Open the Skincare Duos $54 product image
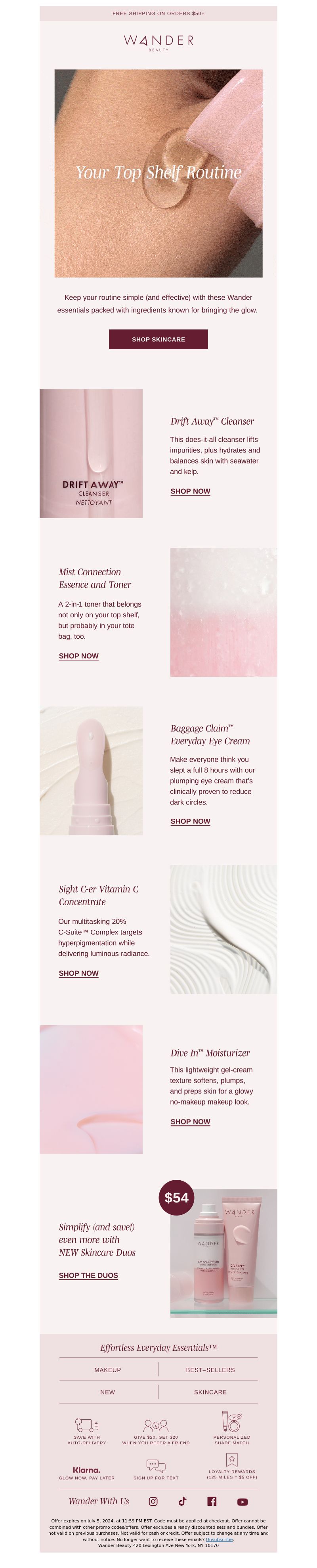317x1568 pixels. pos(223,1253)
